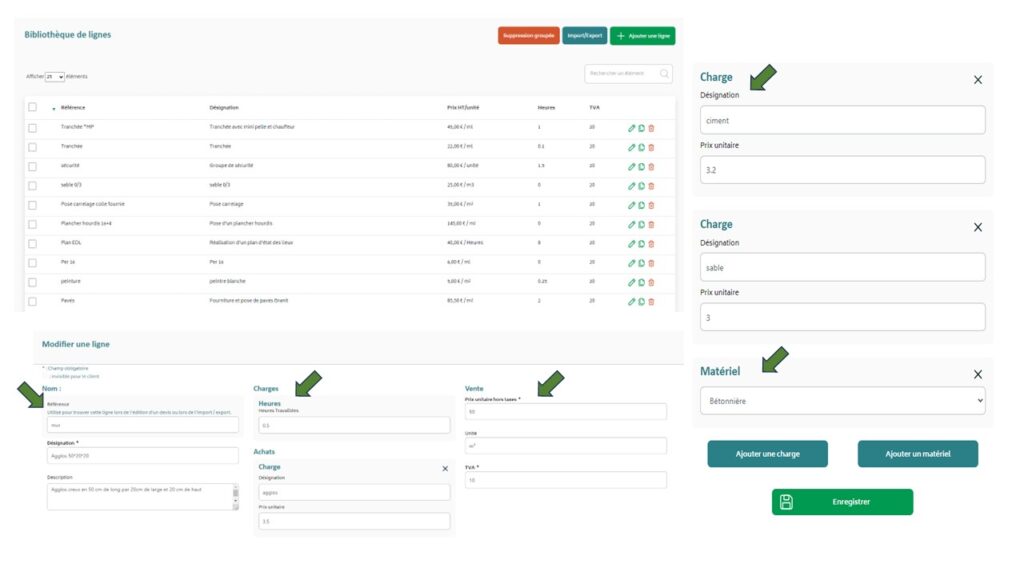Delete the Plancher hourdis row

tap(651, 225)
